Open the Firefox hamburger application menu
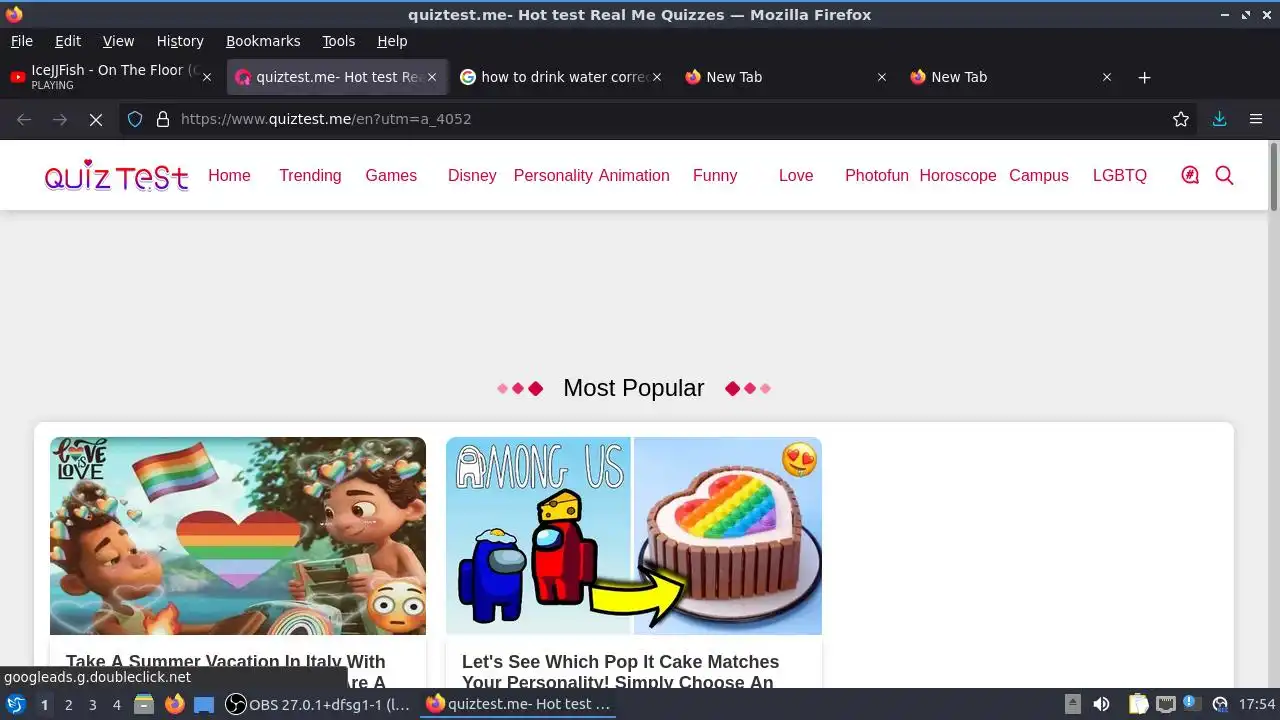 pos(1256,119)
